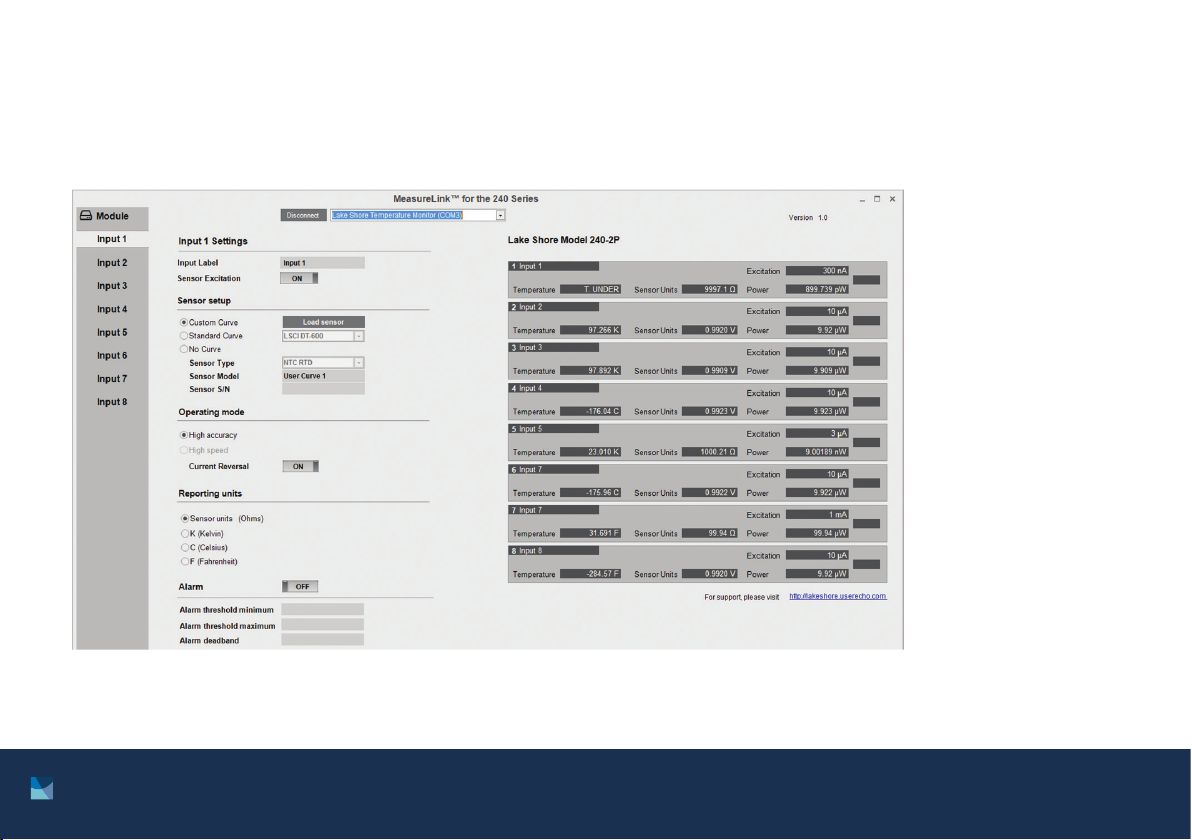Select C (Celsius) reporting units
This screenshot has width=1192, height=840.
185,547
